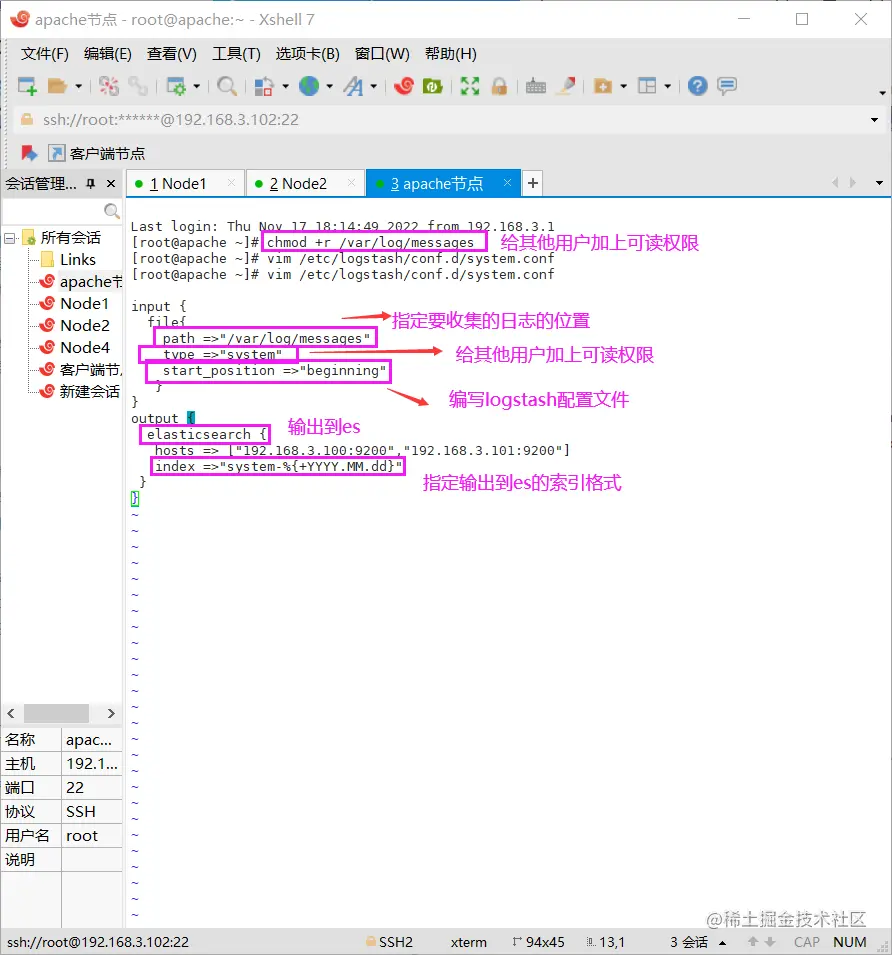Click the folder with plus toolbar icon

click(x=603, y=86)
